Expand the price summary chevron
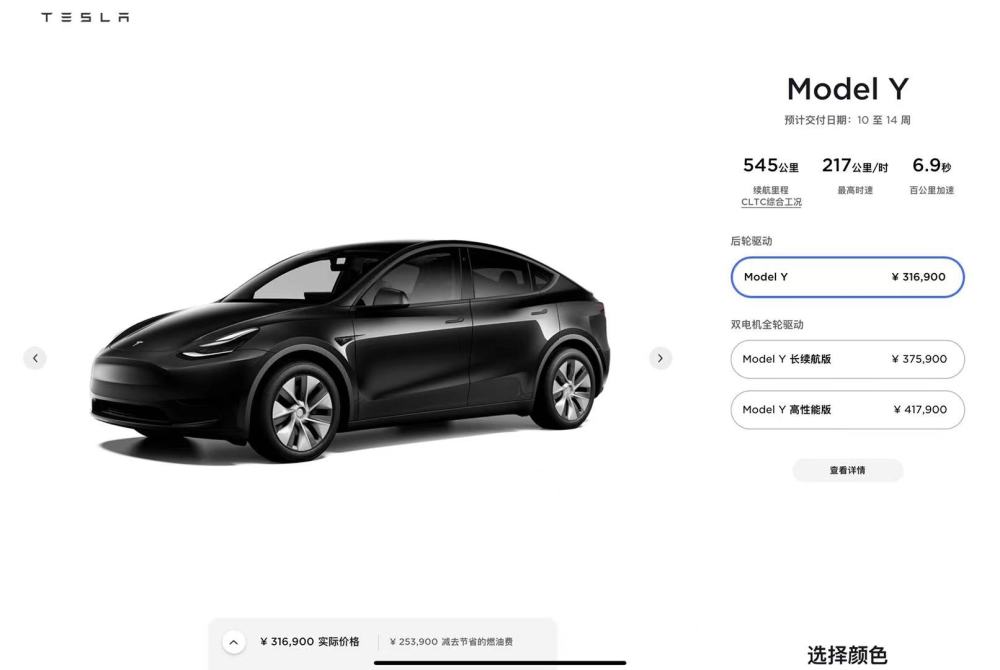 point(233,642)
